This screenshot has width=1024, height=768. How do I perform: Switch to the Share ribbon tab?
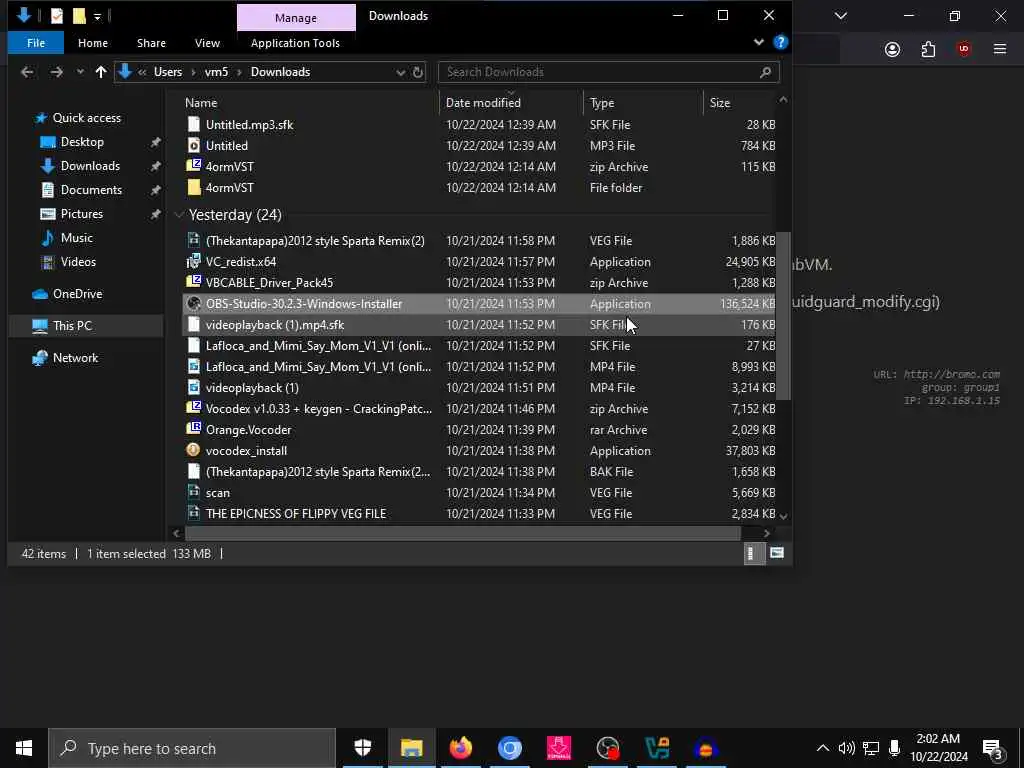pos(152,43)
